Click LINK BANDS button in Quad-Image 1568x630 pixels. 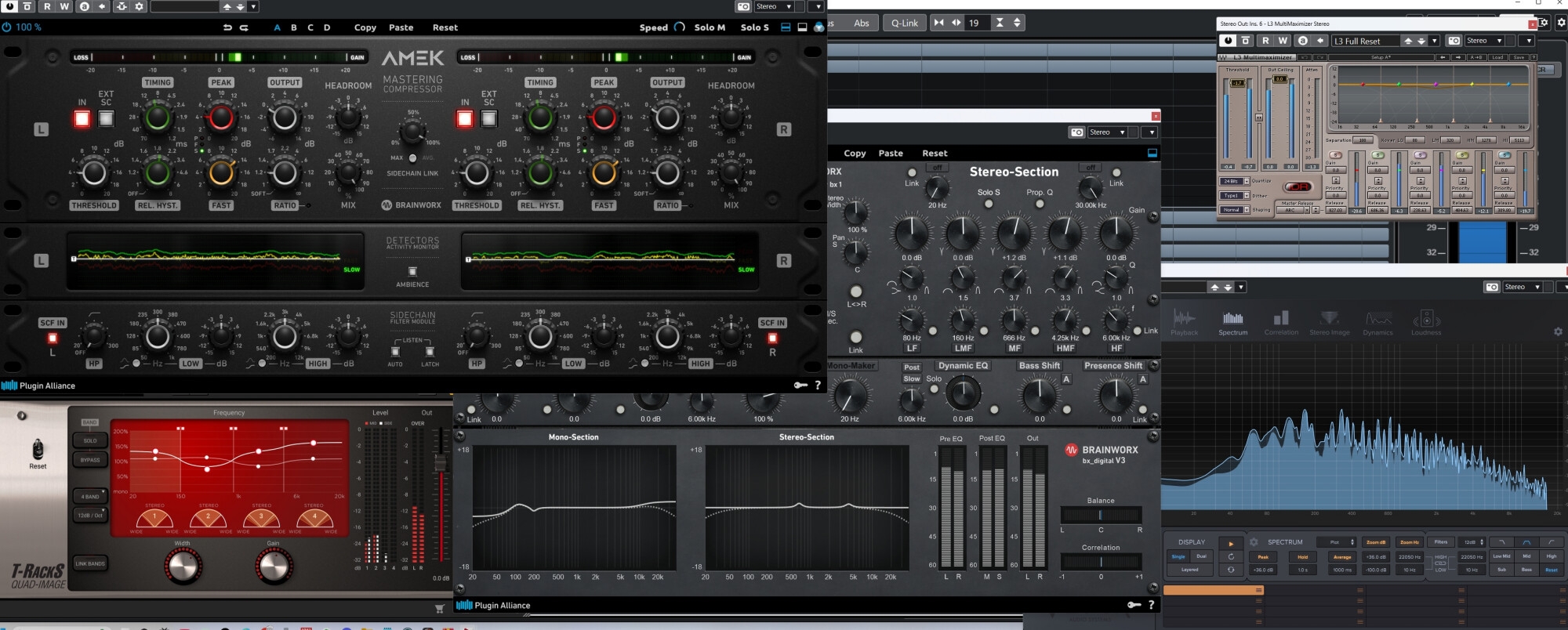point(90,563)
